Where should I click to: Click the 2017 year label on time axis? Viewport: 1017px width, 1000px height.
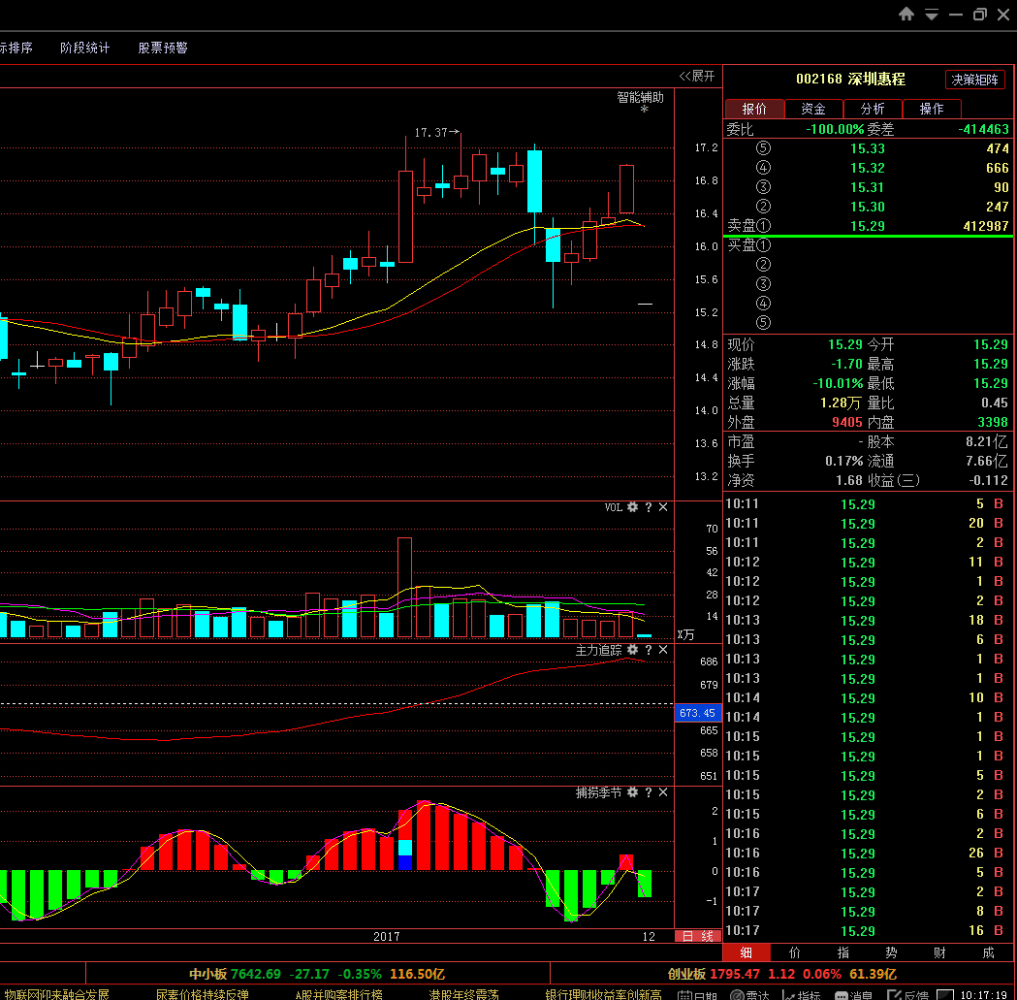coord(387,936)
